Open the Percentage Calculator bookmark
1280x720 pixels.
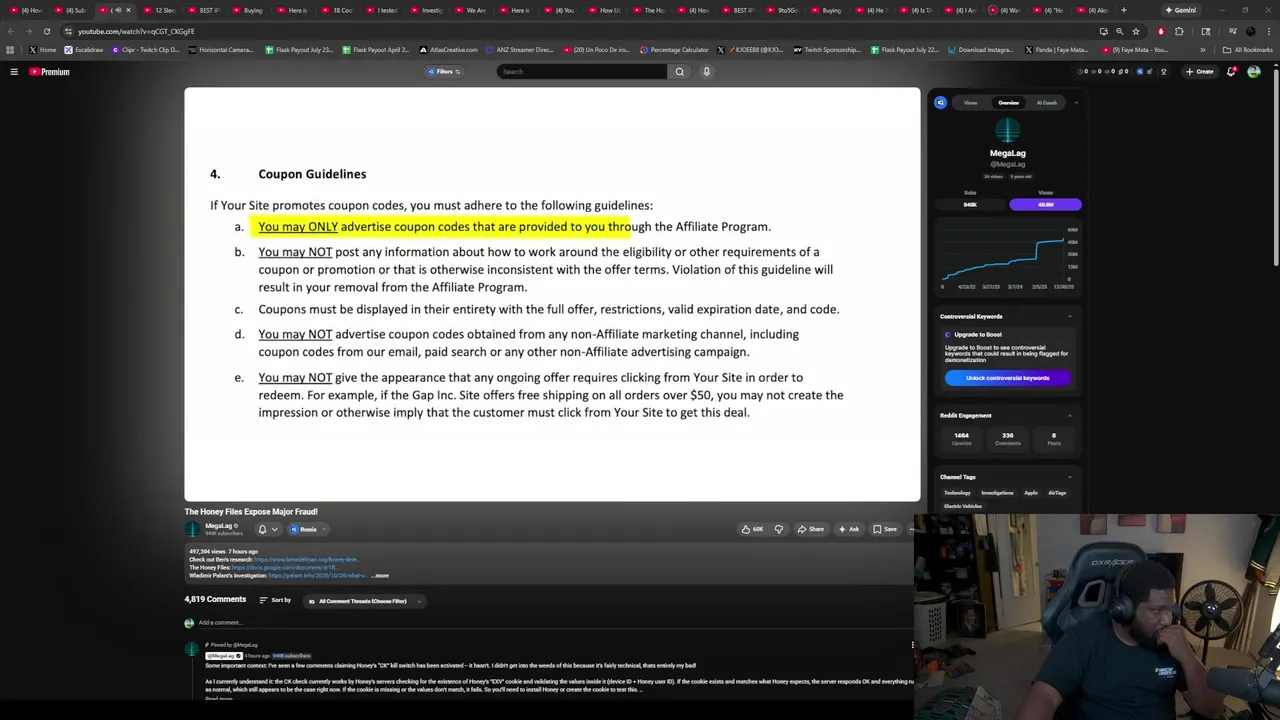coord(674,49)
